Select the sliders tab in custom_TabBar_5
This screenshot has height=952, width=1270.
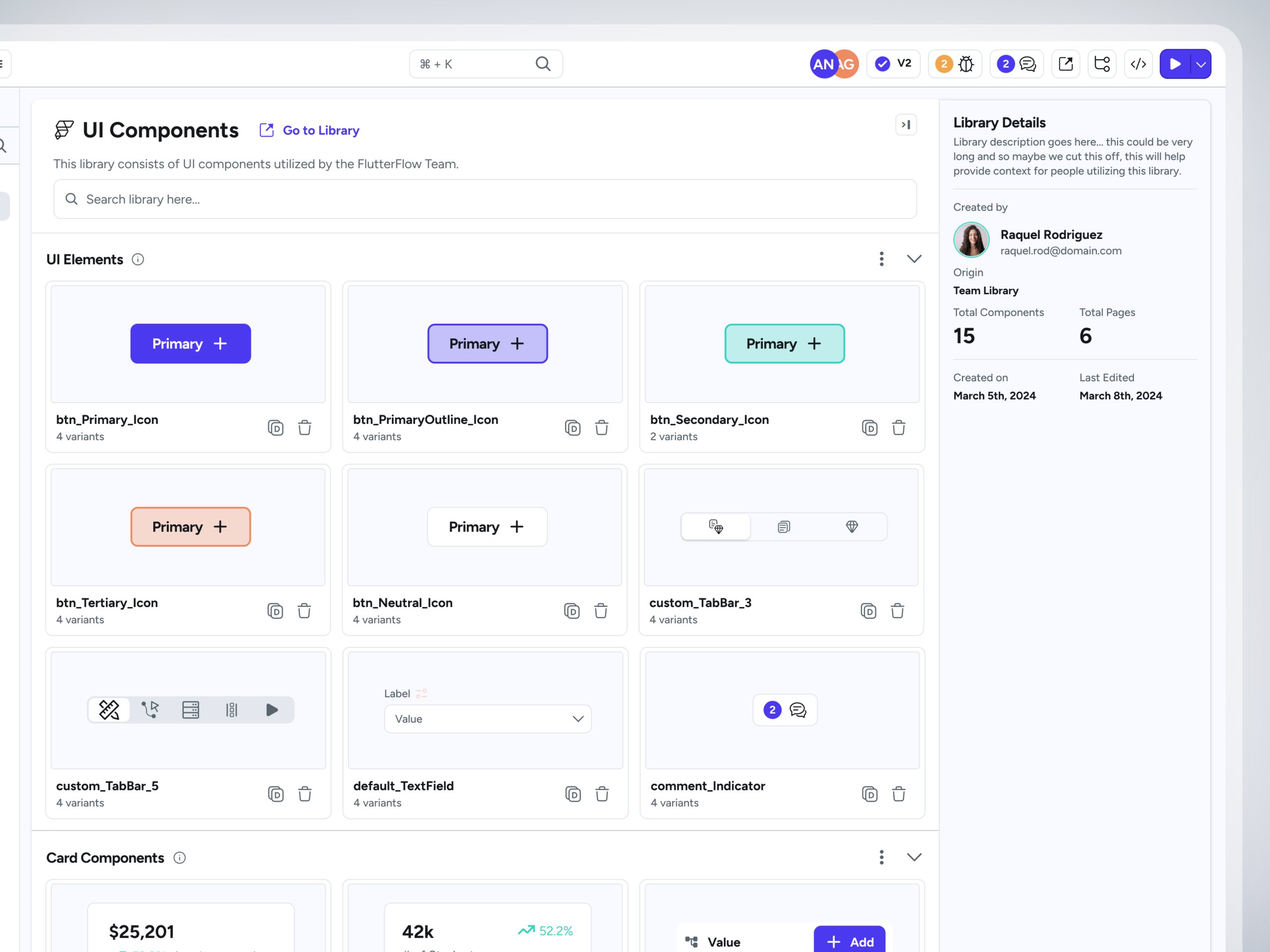(231, 710)
